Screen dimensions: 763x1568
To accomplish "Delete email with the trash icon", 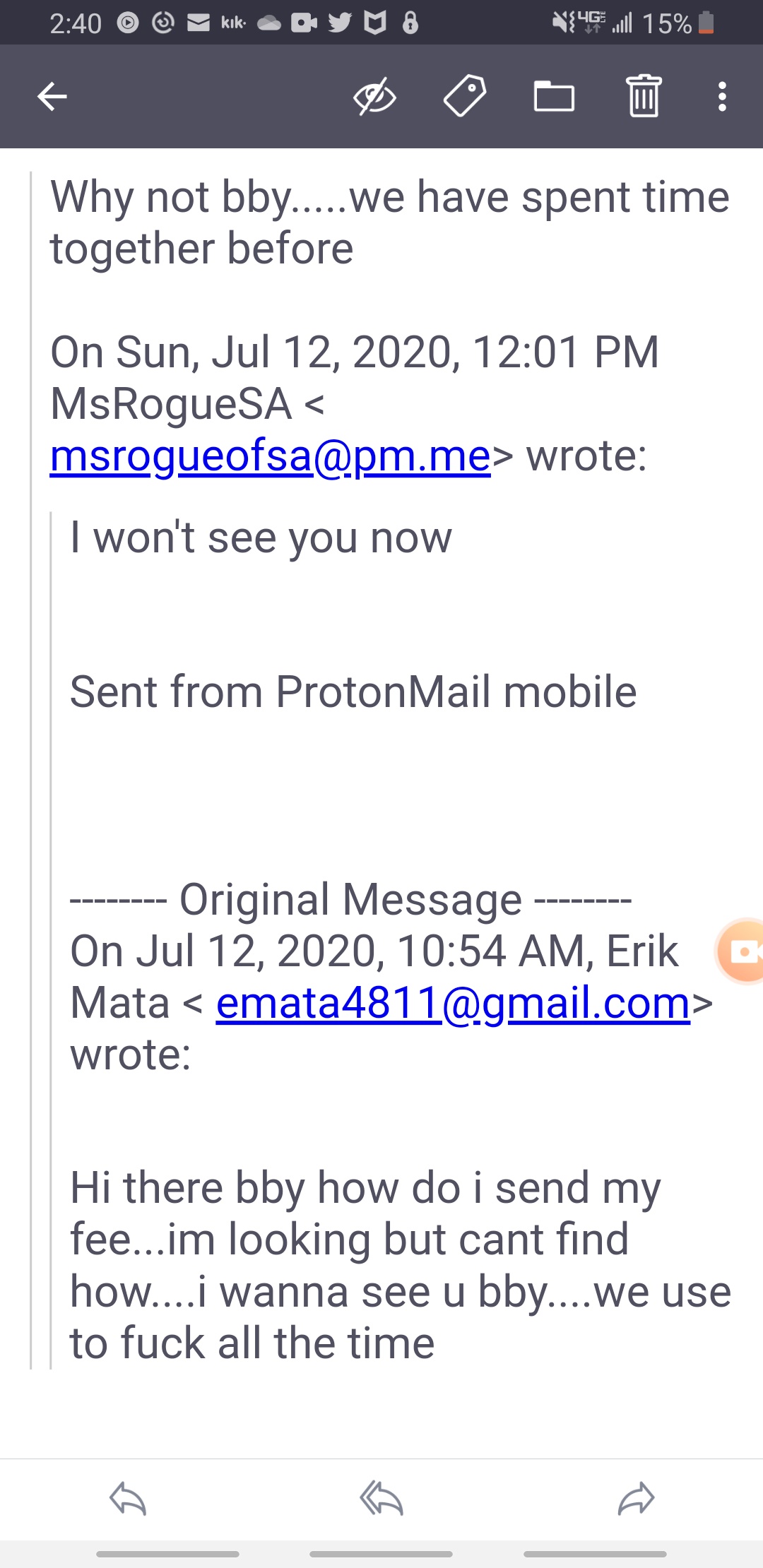I will point(644,96).
